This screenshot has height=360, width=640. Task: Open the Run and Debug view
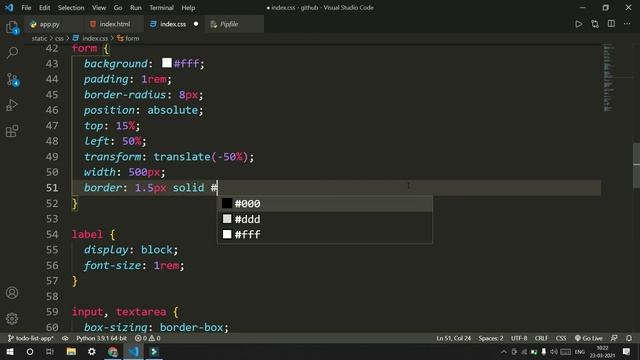[12, 105]
